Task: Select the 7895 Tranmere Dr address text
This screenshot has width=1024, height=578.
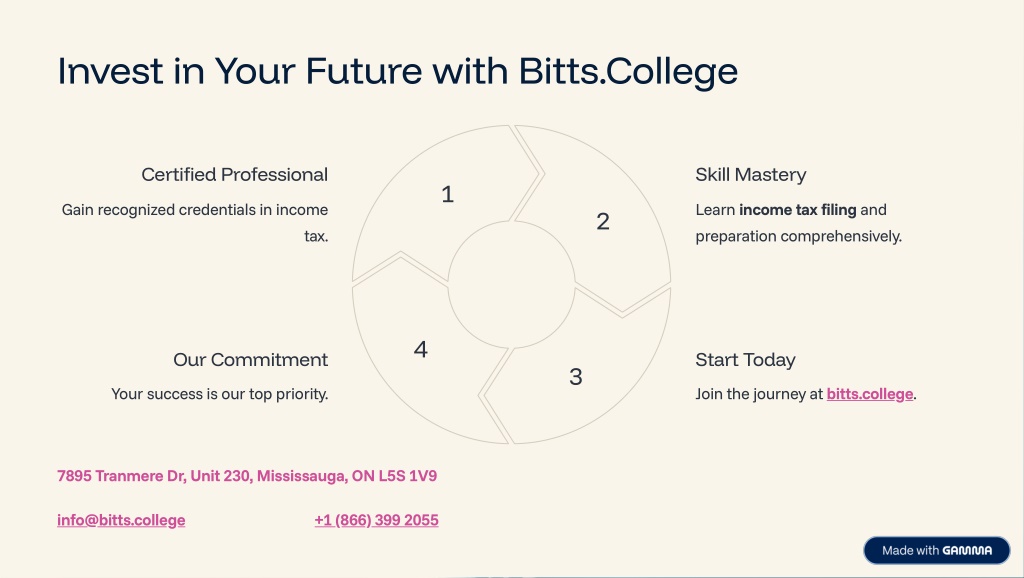Action: click(247, 476)
